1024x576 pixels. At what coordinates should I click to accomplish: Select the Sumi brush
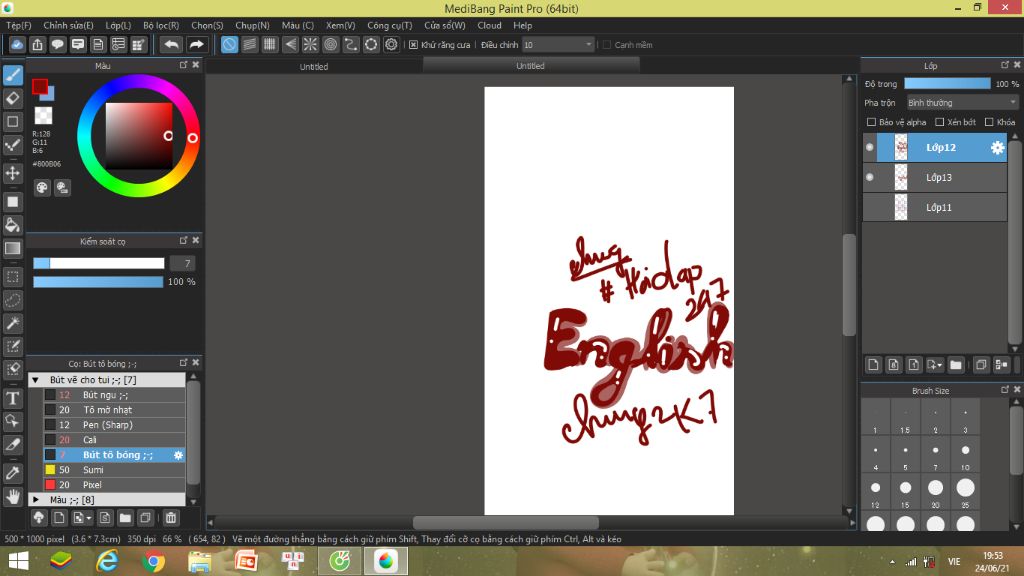tap(114, 470)
